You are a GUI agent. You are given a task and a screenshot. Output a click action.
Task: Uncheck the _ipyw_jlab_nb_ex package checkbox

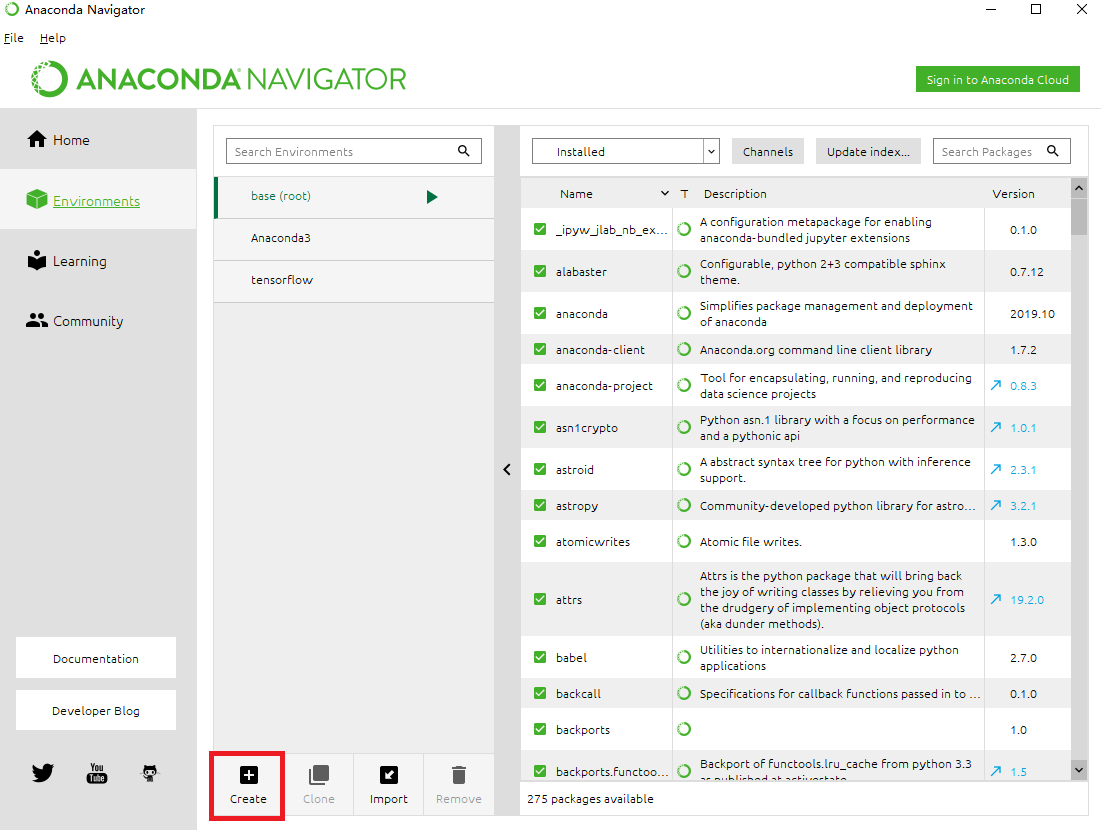[540, 229]
